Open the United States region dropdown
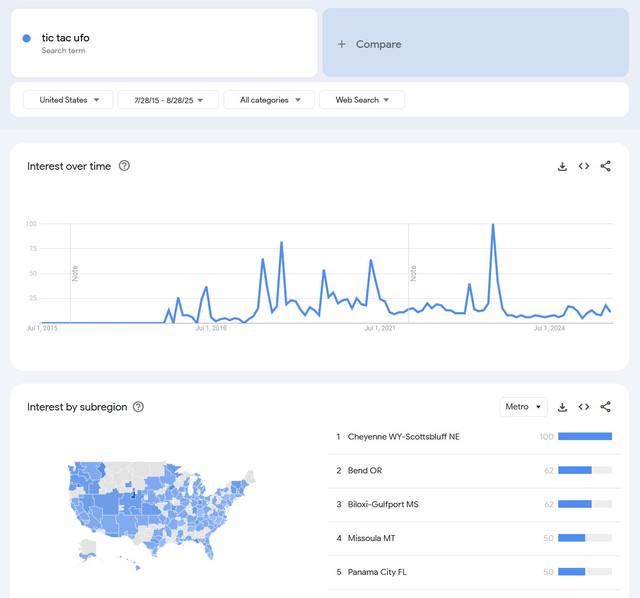Viewport: 640px width, 598px height. (68, 100)
